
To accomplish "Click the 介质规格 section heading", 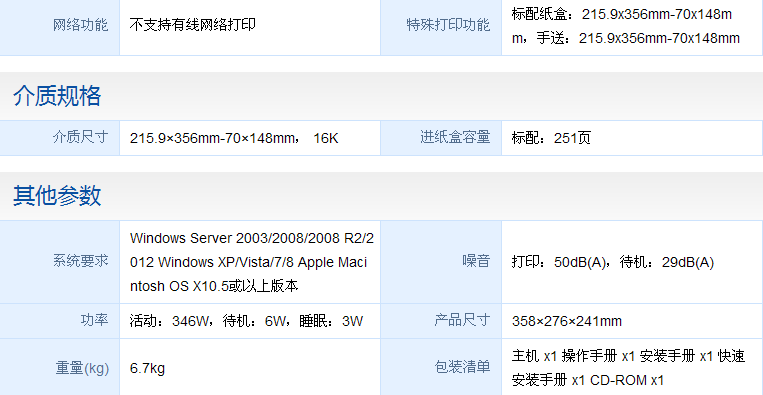I will [57, 96].
